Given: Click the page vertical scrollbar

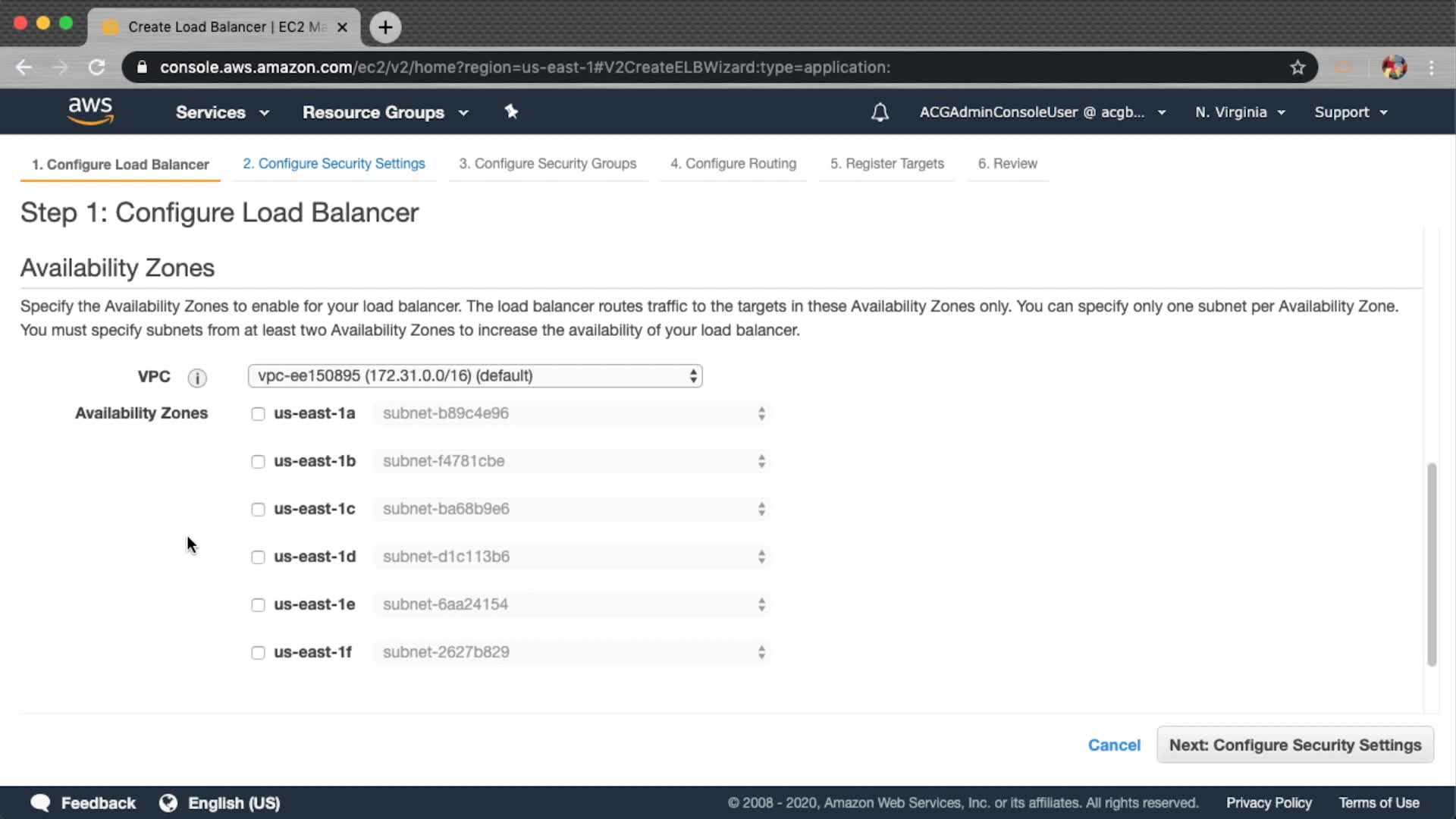Looking at the screenshot, I should pyautogui.click(x=1431, y=564).
